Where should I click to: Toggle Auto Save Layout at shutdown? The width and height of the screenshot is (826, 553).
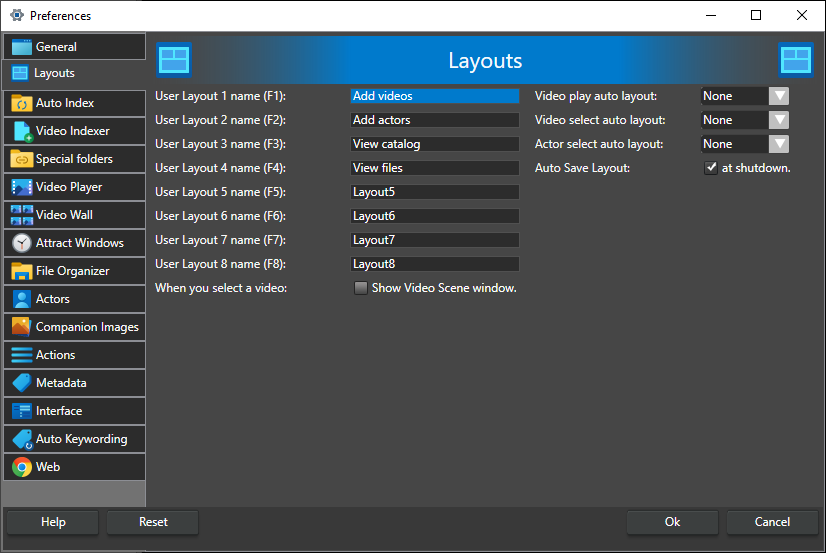[x=711, y=168]
